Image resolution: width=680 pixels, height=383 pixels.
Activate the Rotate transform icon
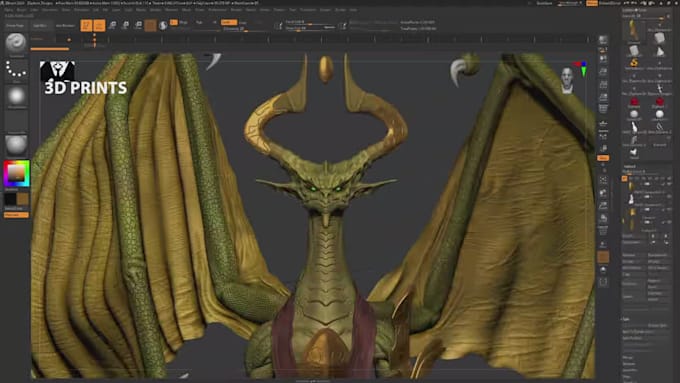138,26
